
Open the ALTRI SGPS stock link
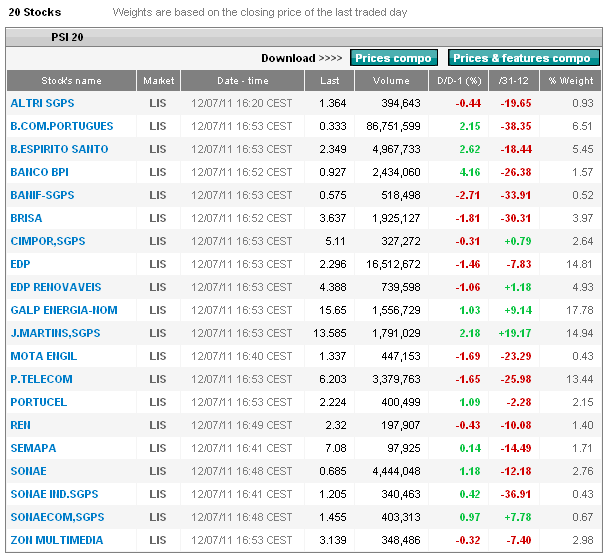[x=42, y=103]
